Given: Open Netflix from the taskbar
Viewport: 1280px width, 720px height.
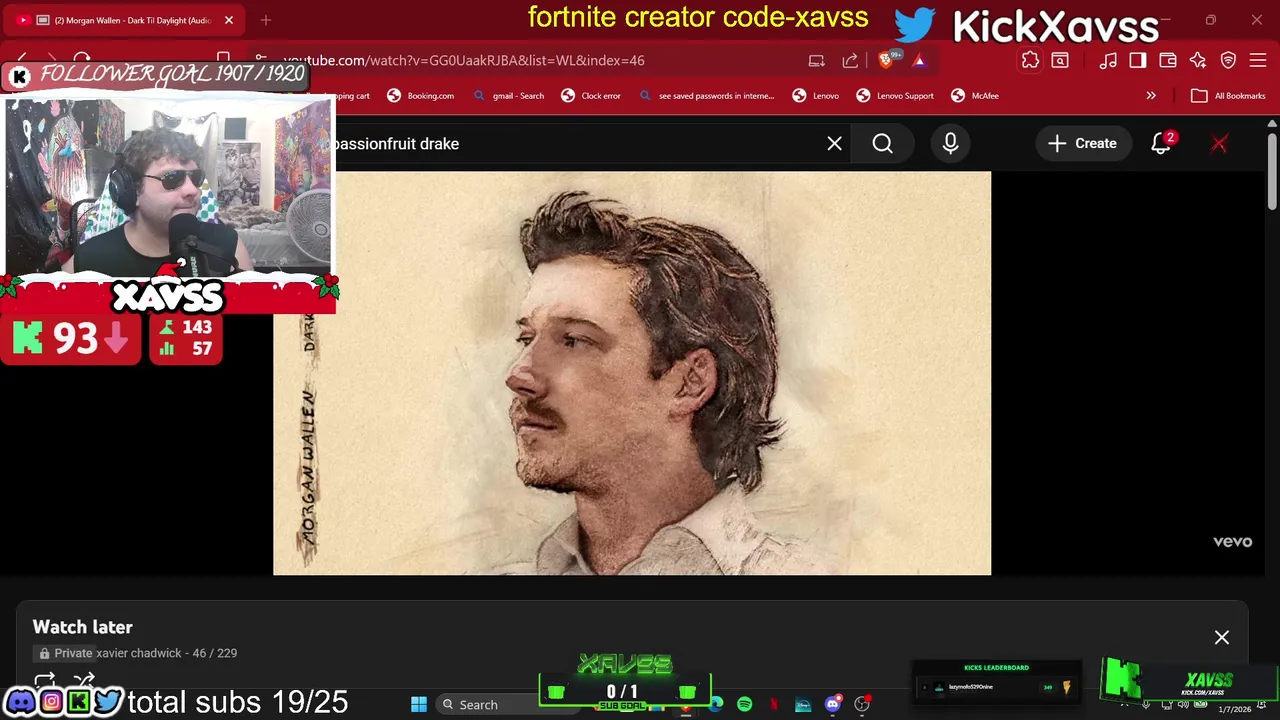Looking at the screenshot, I should pyautogui.click(x=774, y=705).
